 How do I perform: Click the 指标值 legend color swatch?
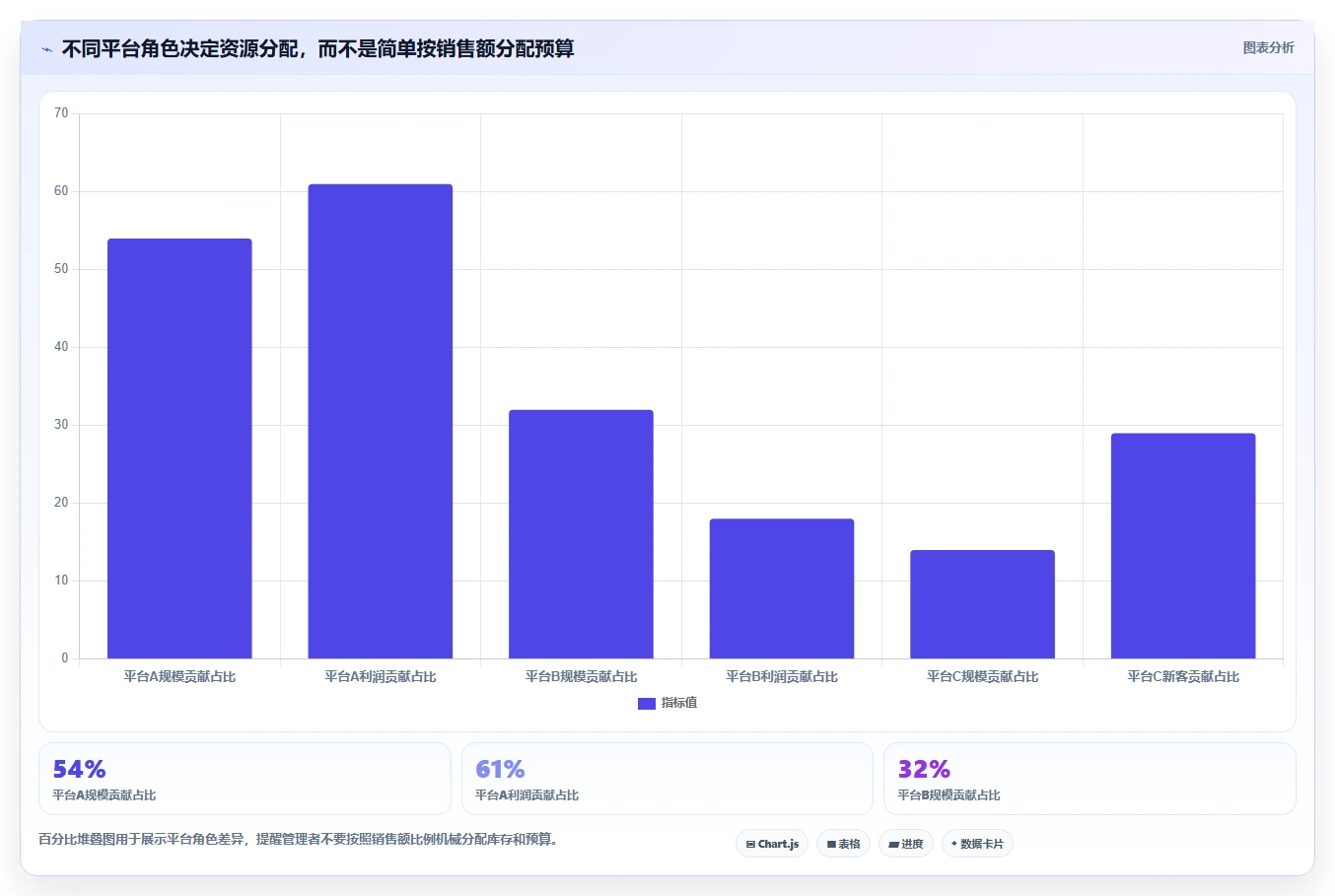coord(647,704)
